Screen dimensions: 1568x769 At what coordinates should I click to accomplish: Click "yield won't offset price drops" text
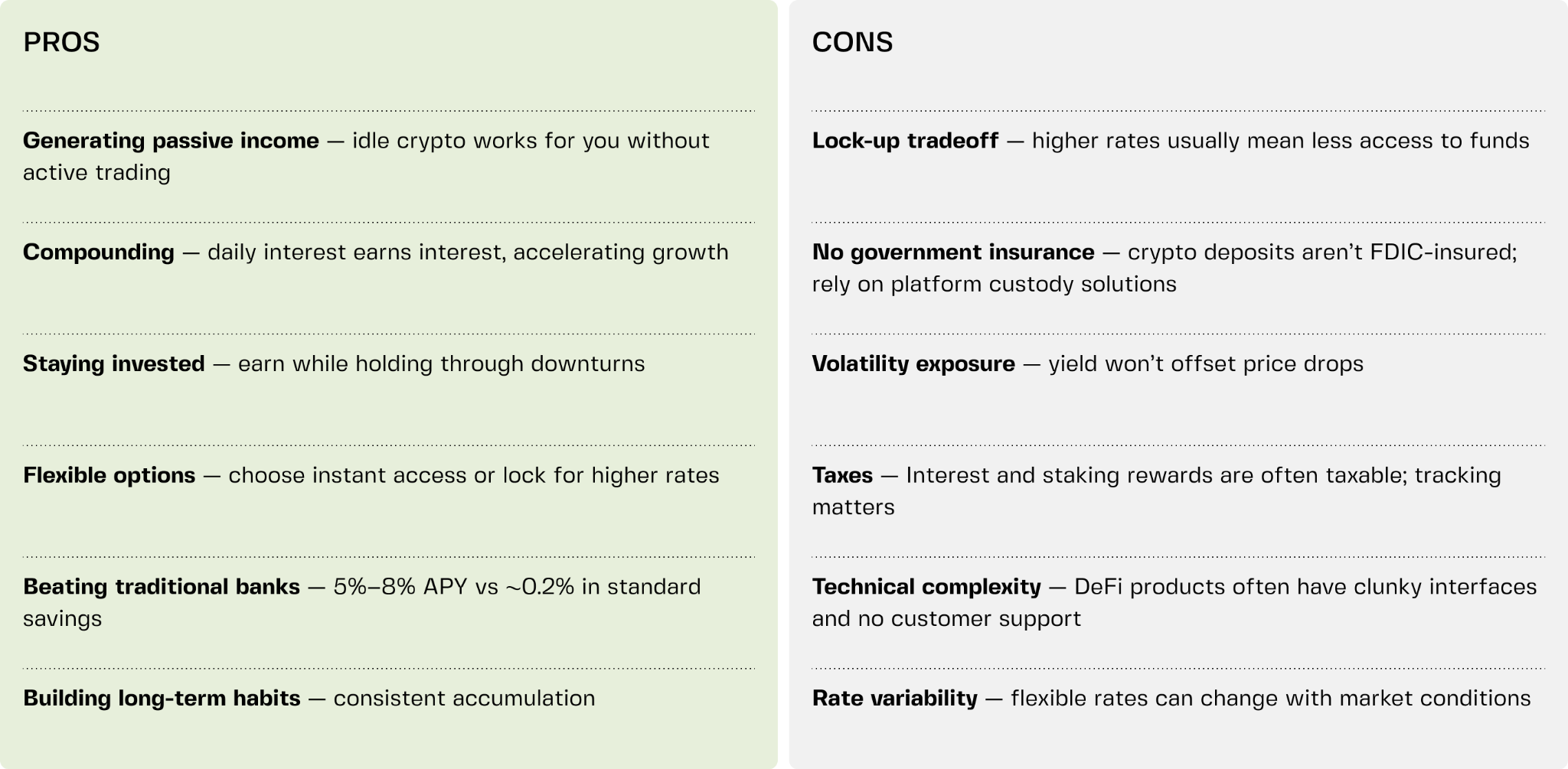pyautogui.click(x=1206, y=363)
